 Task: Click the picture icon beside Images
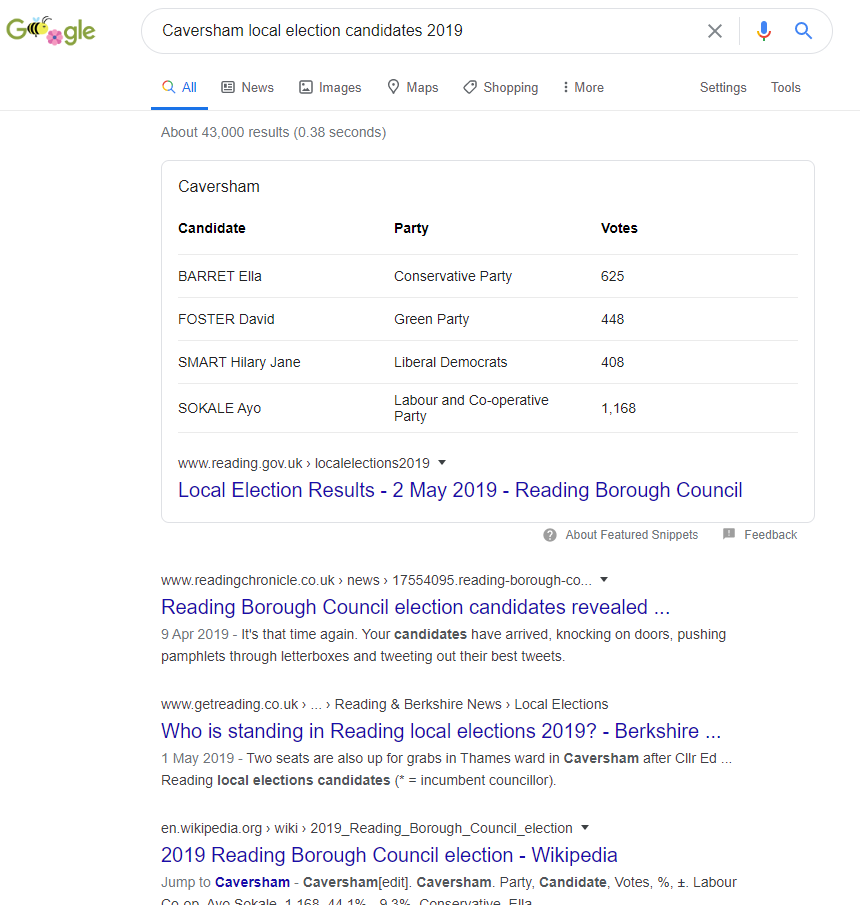pyautogui.click(x=305, y=87)
